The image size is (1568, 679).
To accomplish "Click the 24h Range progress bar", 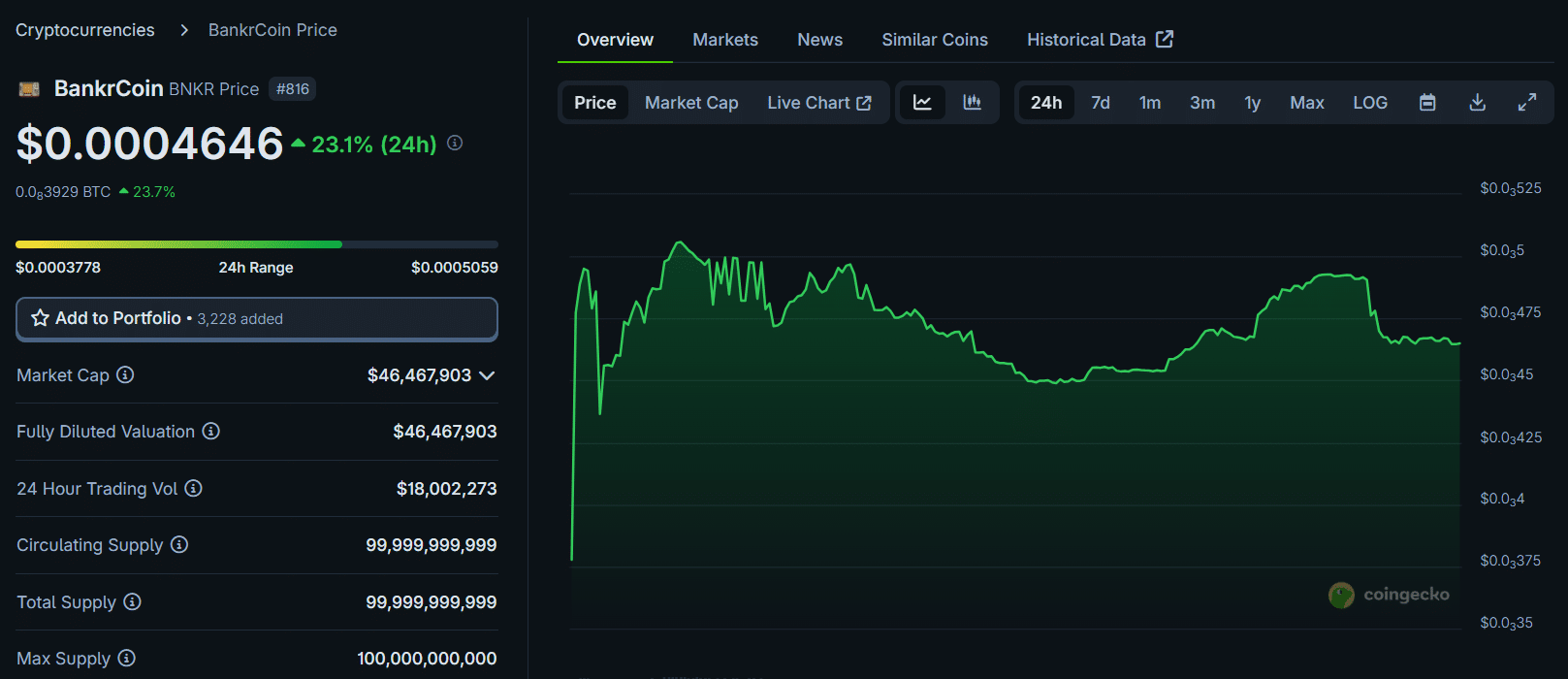I will point(257,244).
